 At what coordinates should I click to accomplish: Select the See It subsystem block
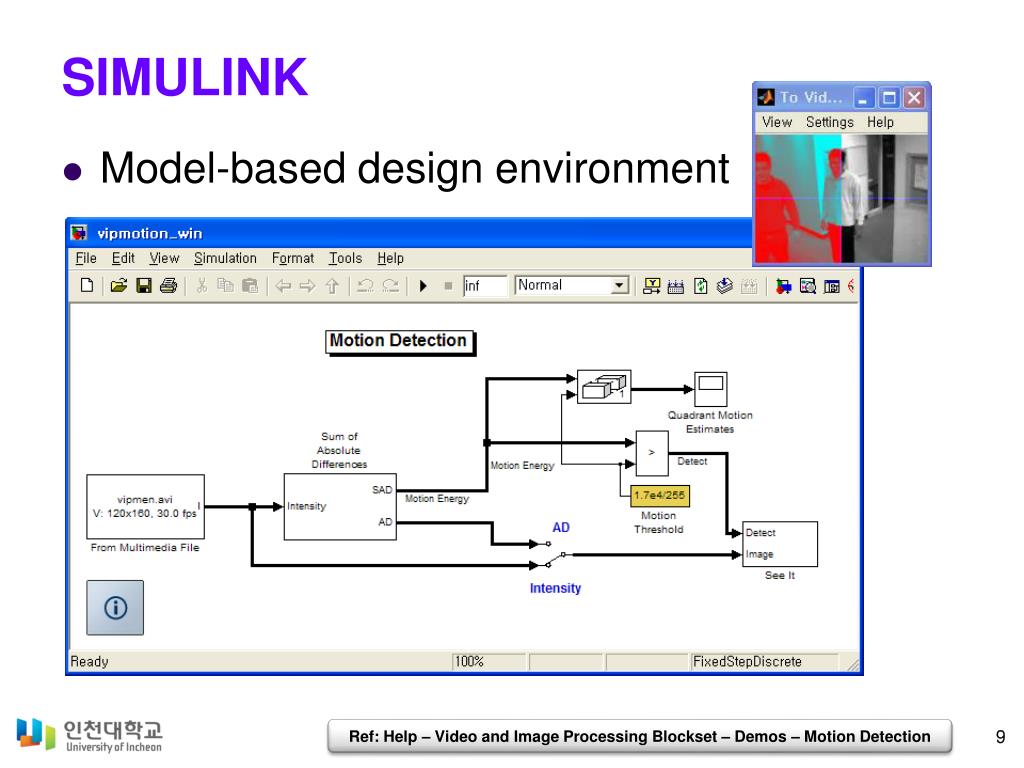(780, 544)
